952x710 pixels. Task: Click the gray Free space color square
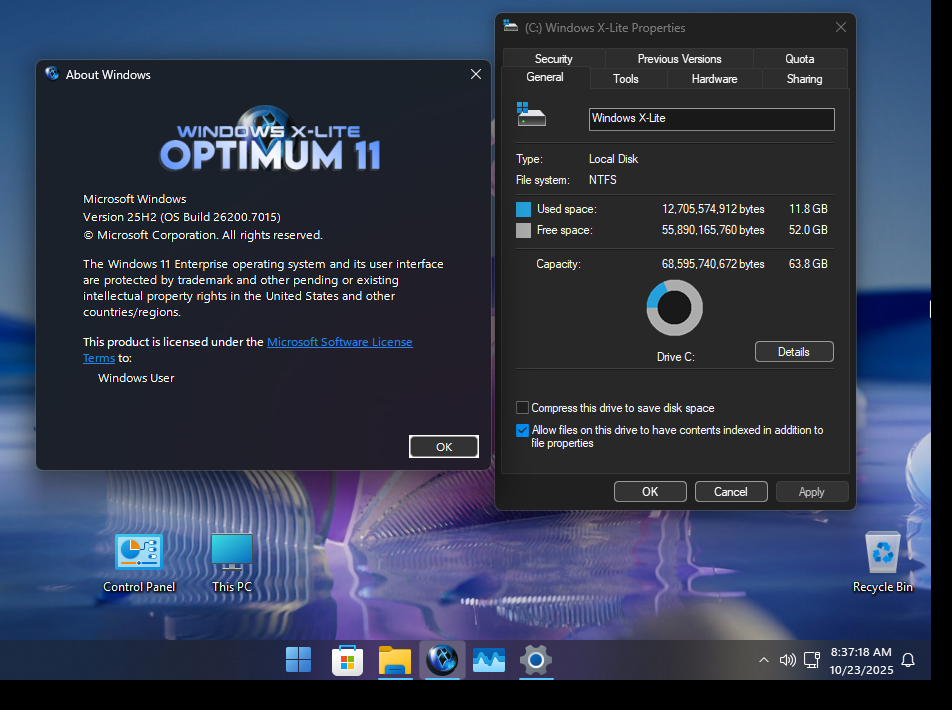523,231
